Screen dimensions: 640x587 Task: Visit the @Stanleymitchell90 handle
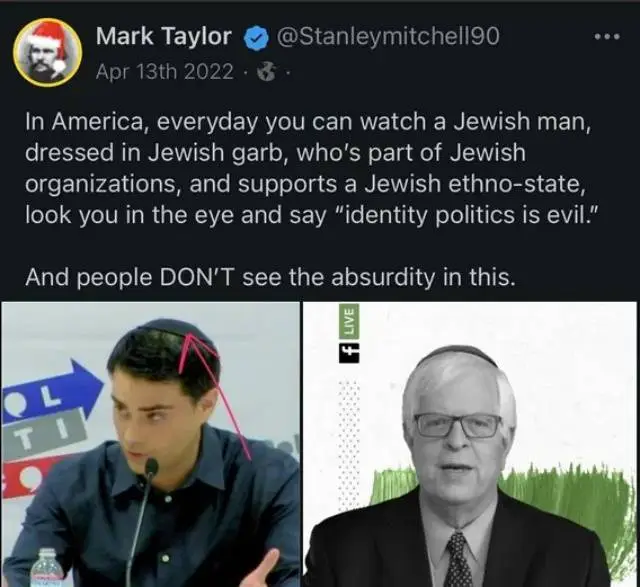(x=388, y=36)
